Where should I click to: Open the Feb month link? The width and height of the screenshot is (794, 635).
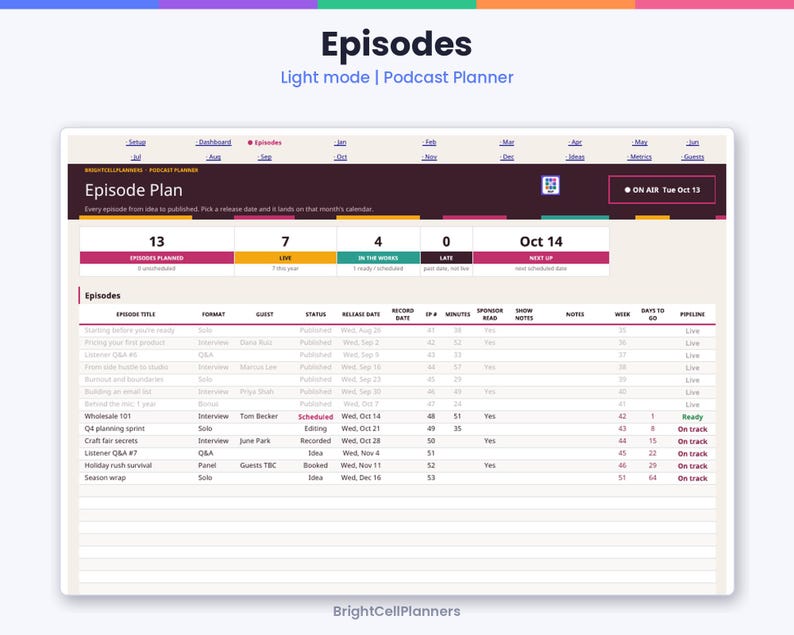pos(429,142)
